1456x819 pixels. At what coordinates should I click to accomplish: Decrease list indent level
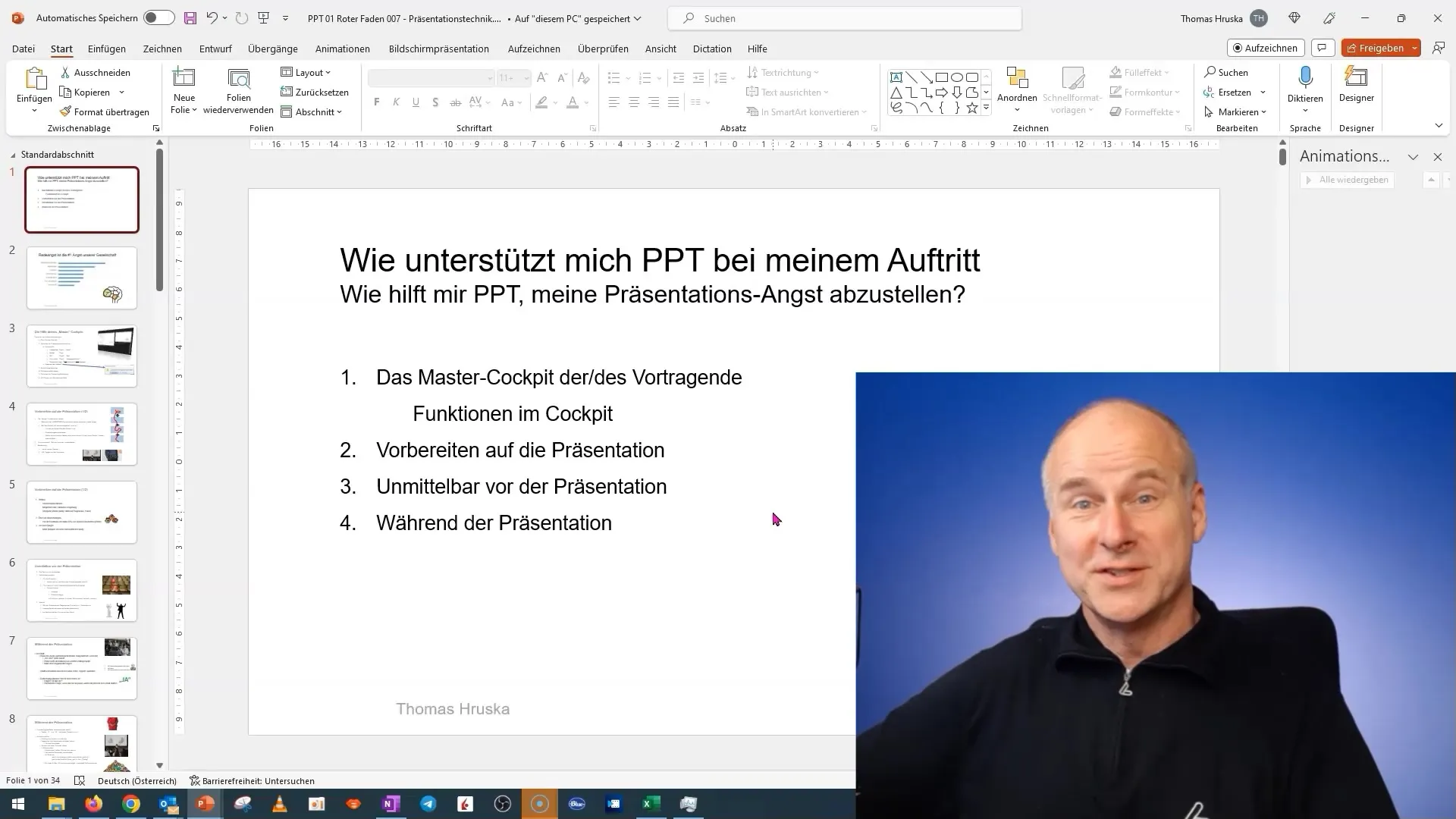[679, 78]
